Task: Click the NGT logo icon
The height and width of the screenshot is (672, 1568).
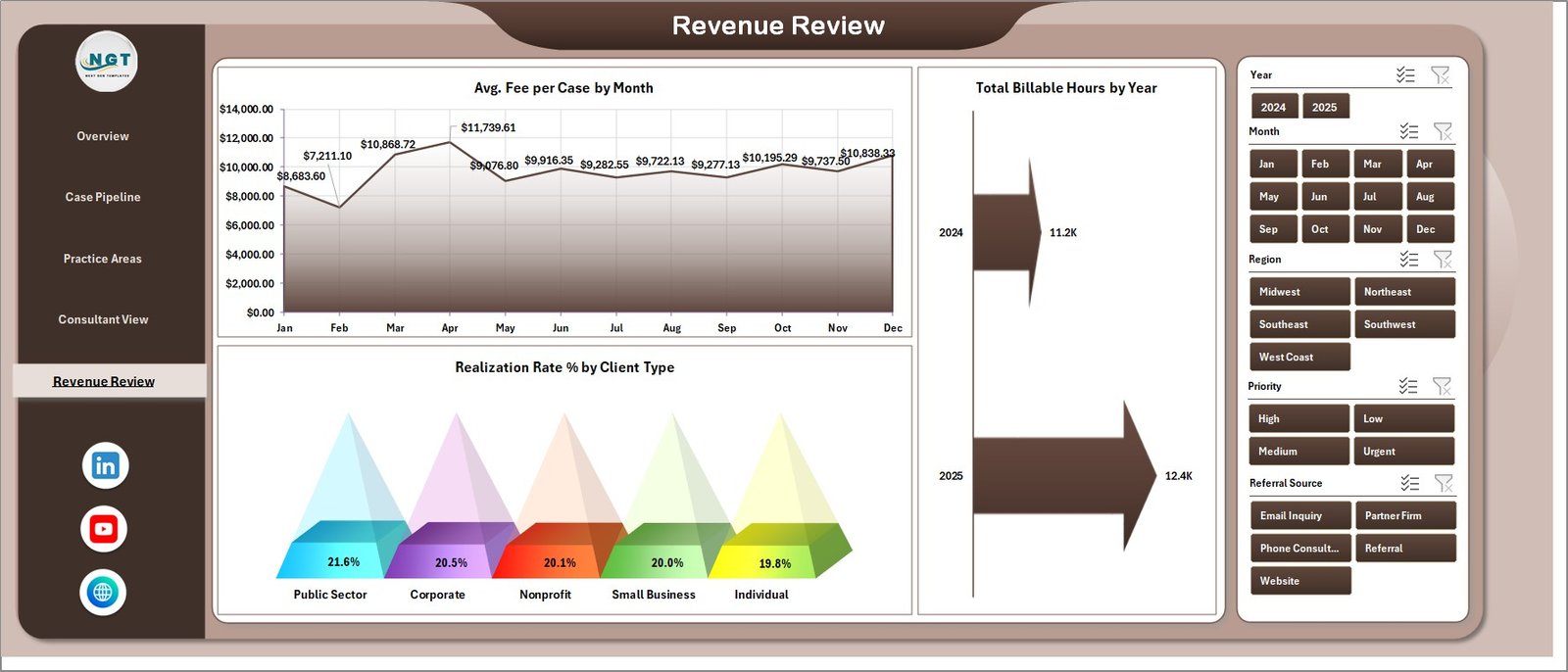Action: tap(107, 62)
